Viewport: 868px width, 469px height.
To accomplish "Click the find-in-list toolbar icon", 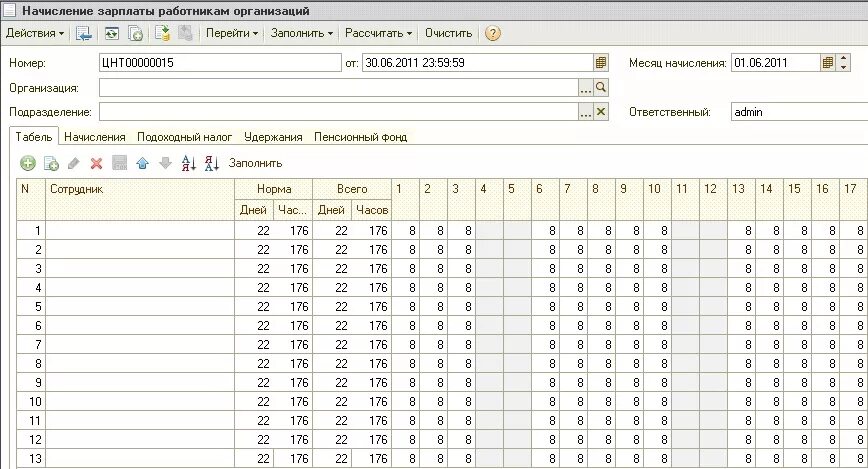I will [x=84, y=34].
